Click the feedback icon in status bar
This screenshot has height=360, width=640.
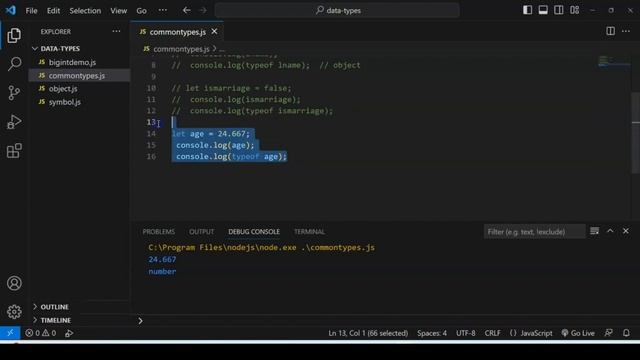[x=608, y=333]
